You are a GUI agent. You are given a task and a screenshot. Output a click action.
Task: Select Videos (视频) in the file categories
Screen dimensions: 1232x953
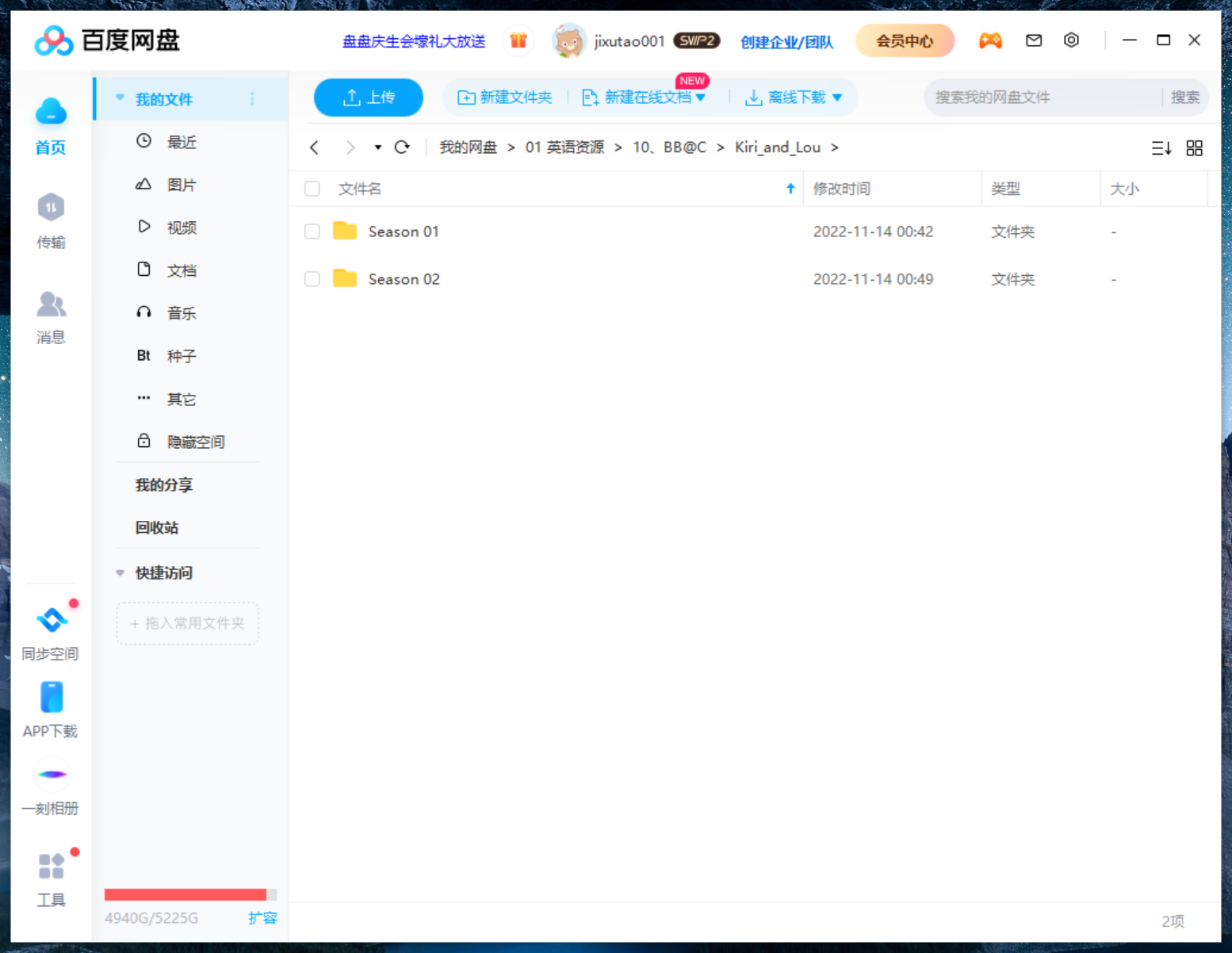(x=181, y=228)
